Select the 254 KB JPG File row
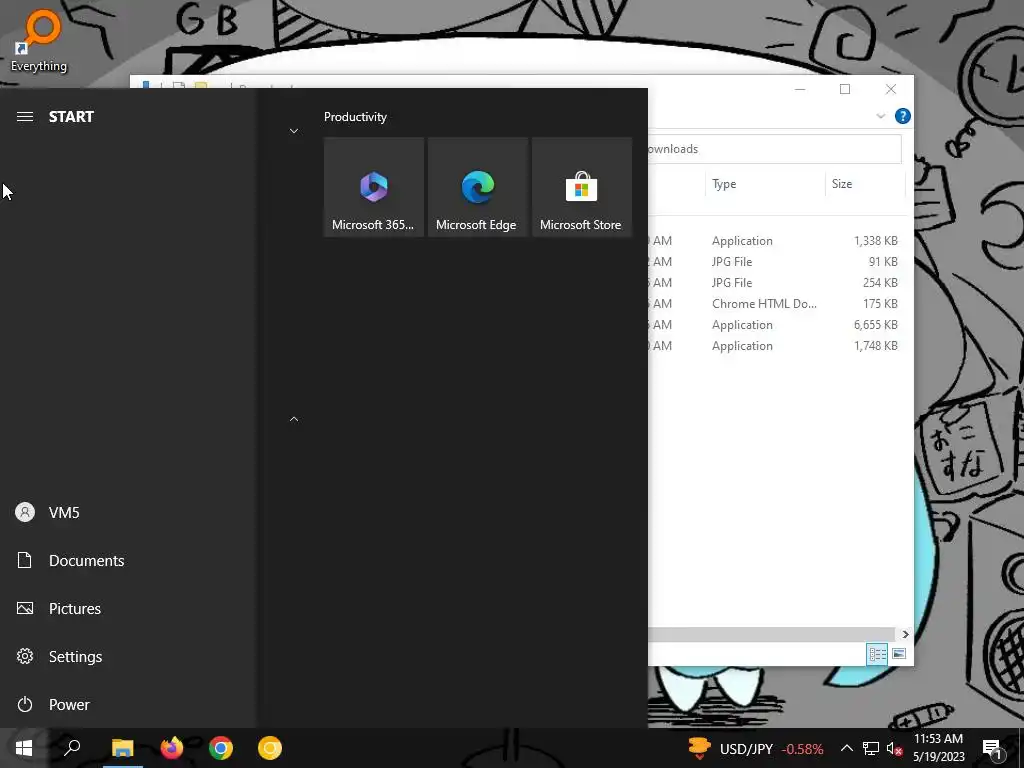This screenshot has width=1024, height=768. pyautogui.click(x=777, y=283)
